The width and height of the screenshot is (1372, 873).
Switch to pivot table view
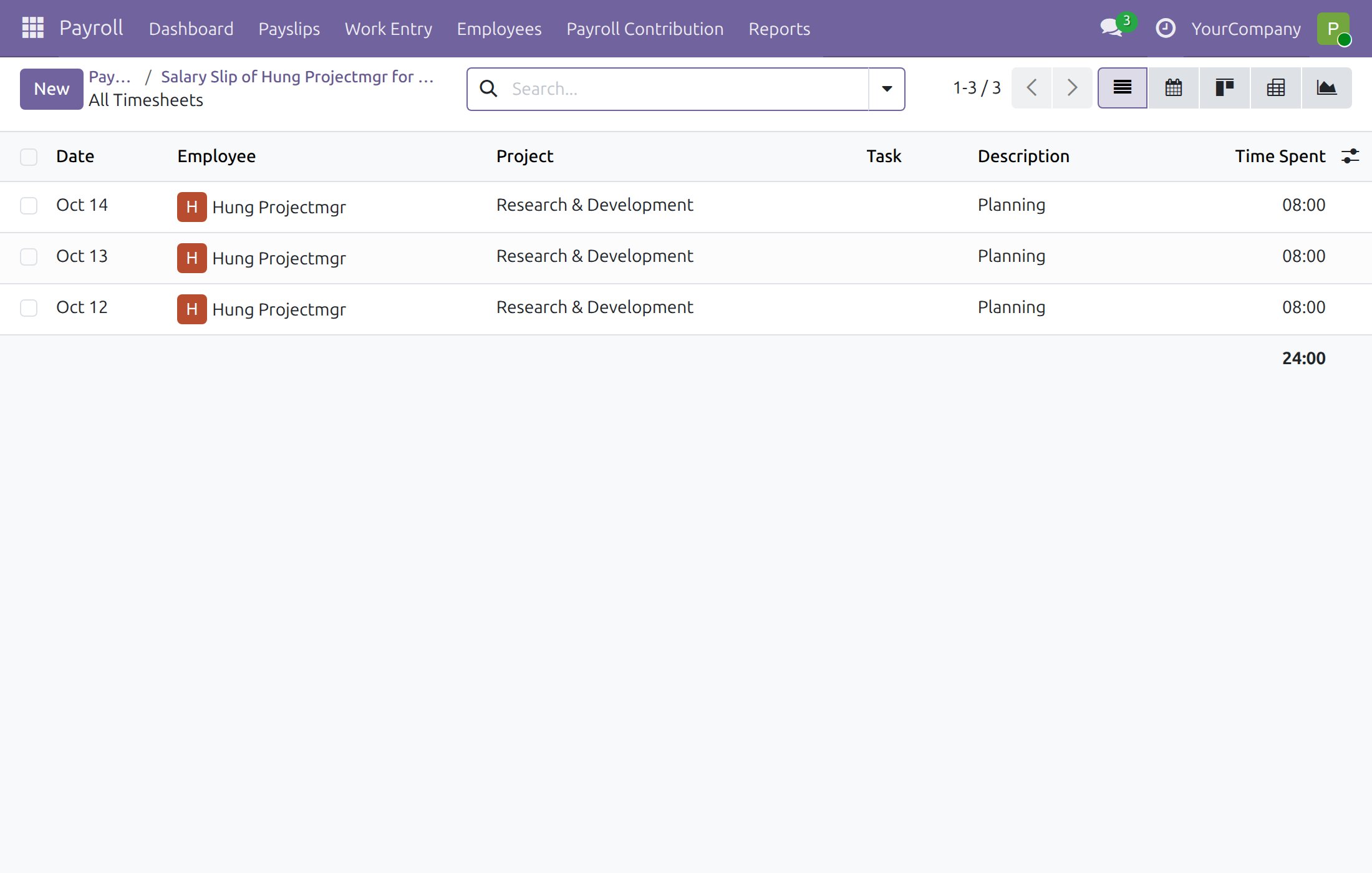pos(1275,88)
